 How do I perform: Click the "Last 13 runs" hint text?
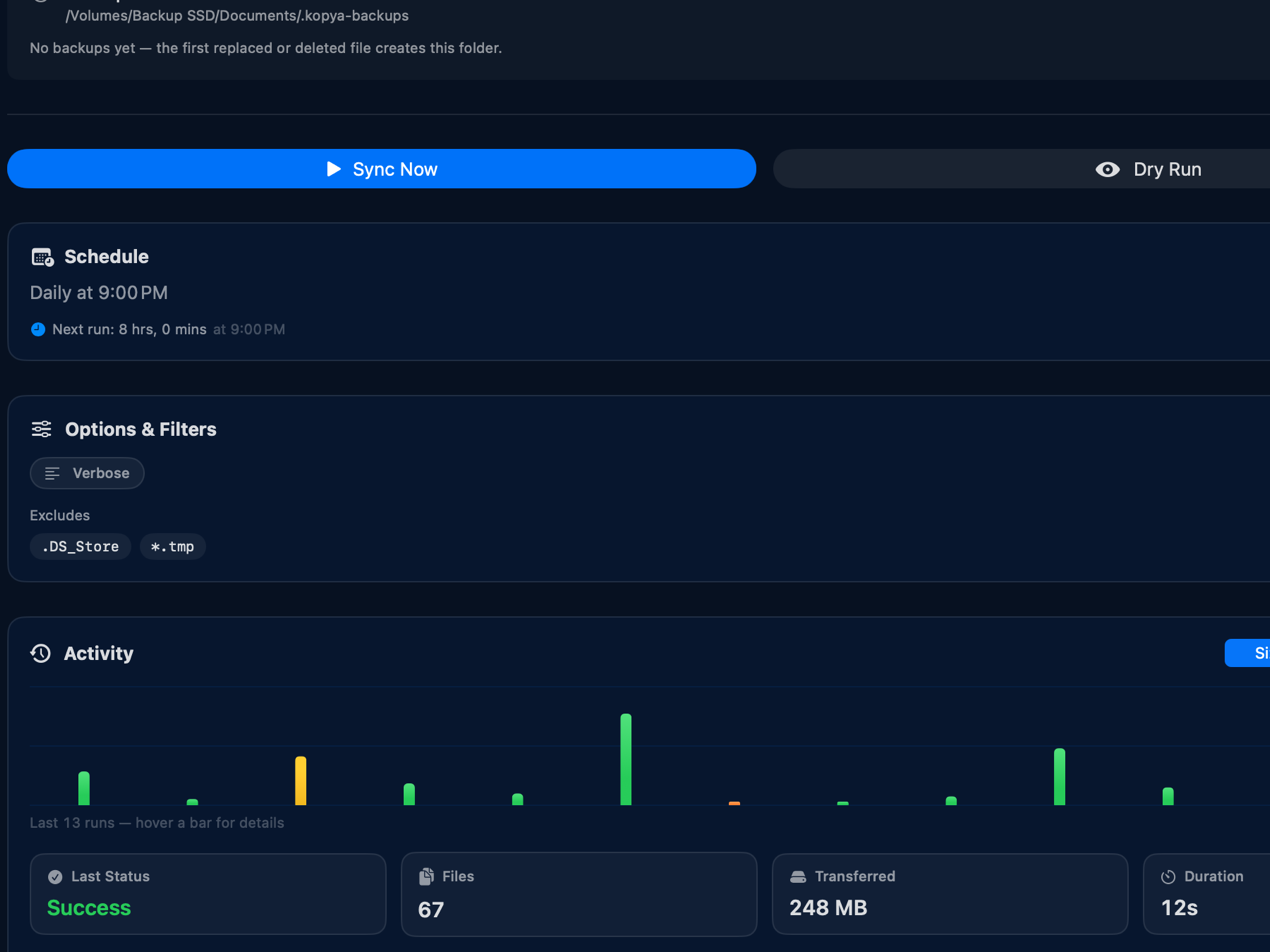pos(157,823)
